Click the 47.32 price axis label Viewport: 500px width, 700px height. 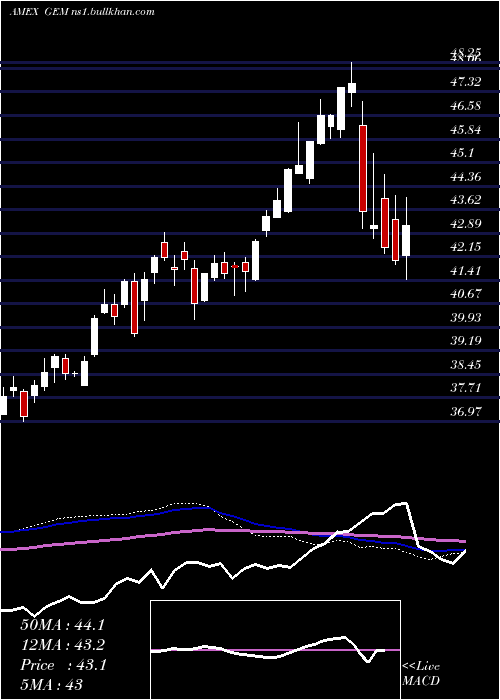pyautogui.click(x=466, y=82)
